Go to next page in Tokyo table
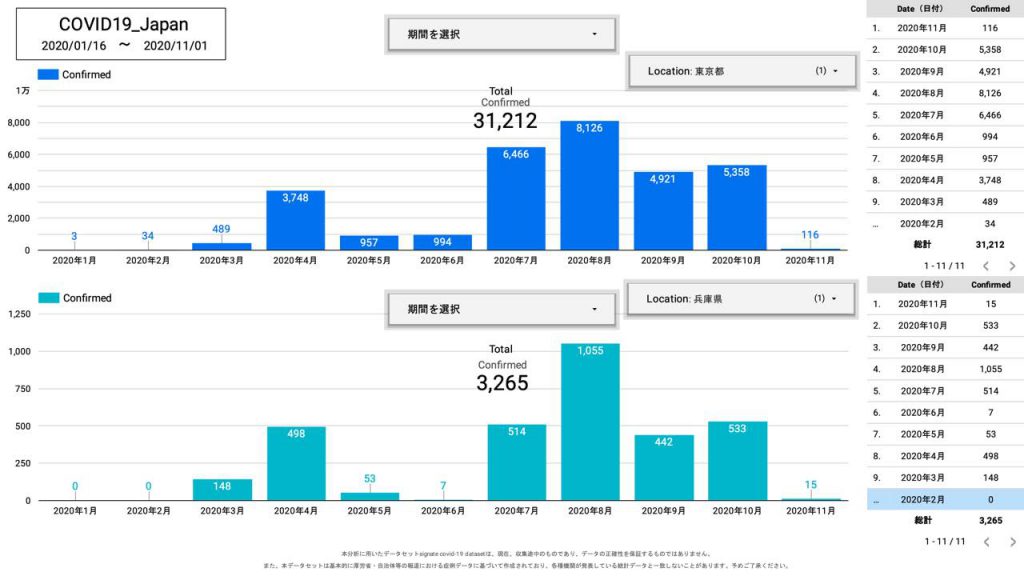The image size is (1024, 576). click(1011, 266)
